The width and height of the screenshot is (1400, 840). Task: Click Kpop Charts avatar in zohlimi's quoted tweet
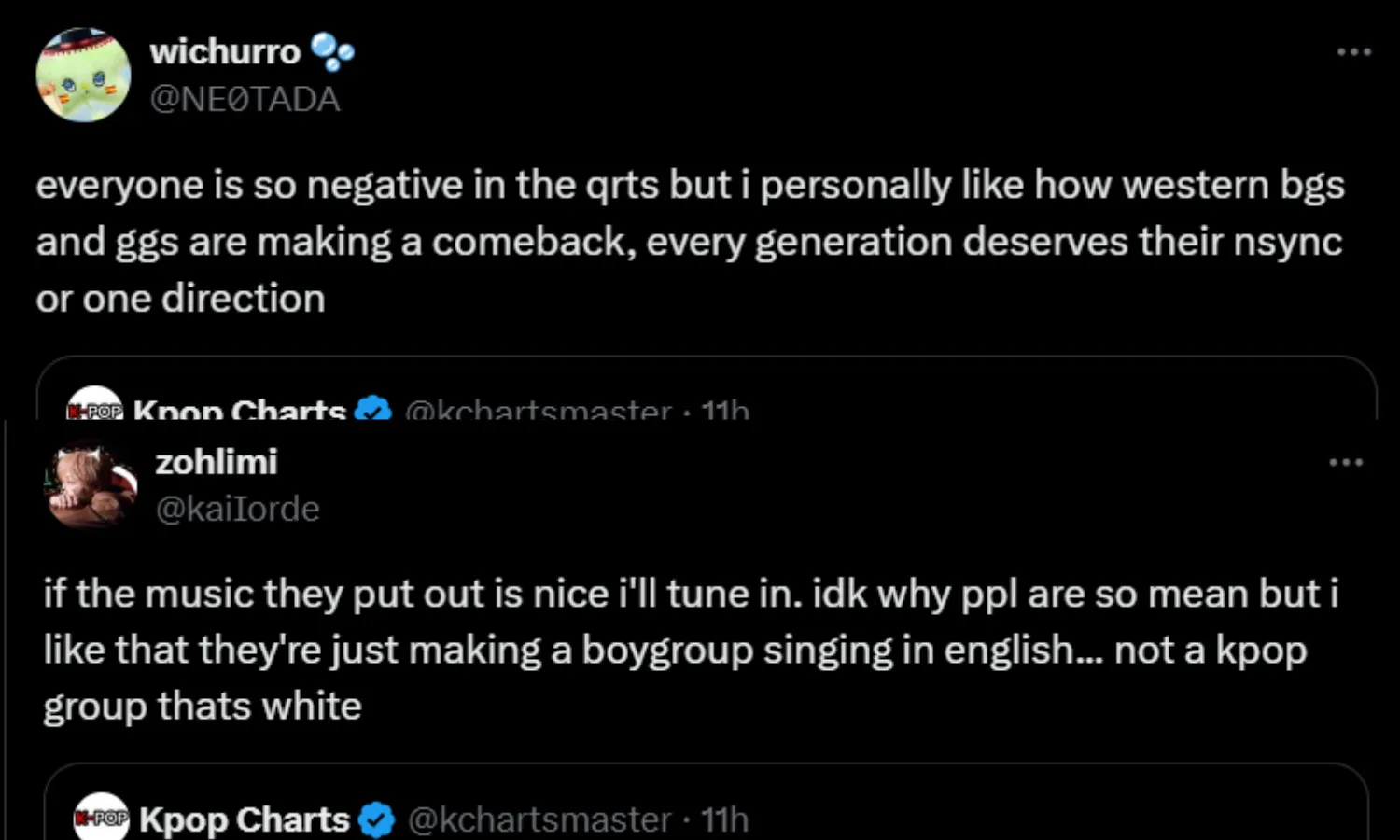click(101, 818)
